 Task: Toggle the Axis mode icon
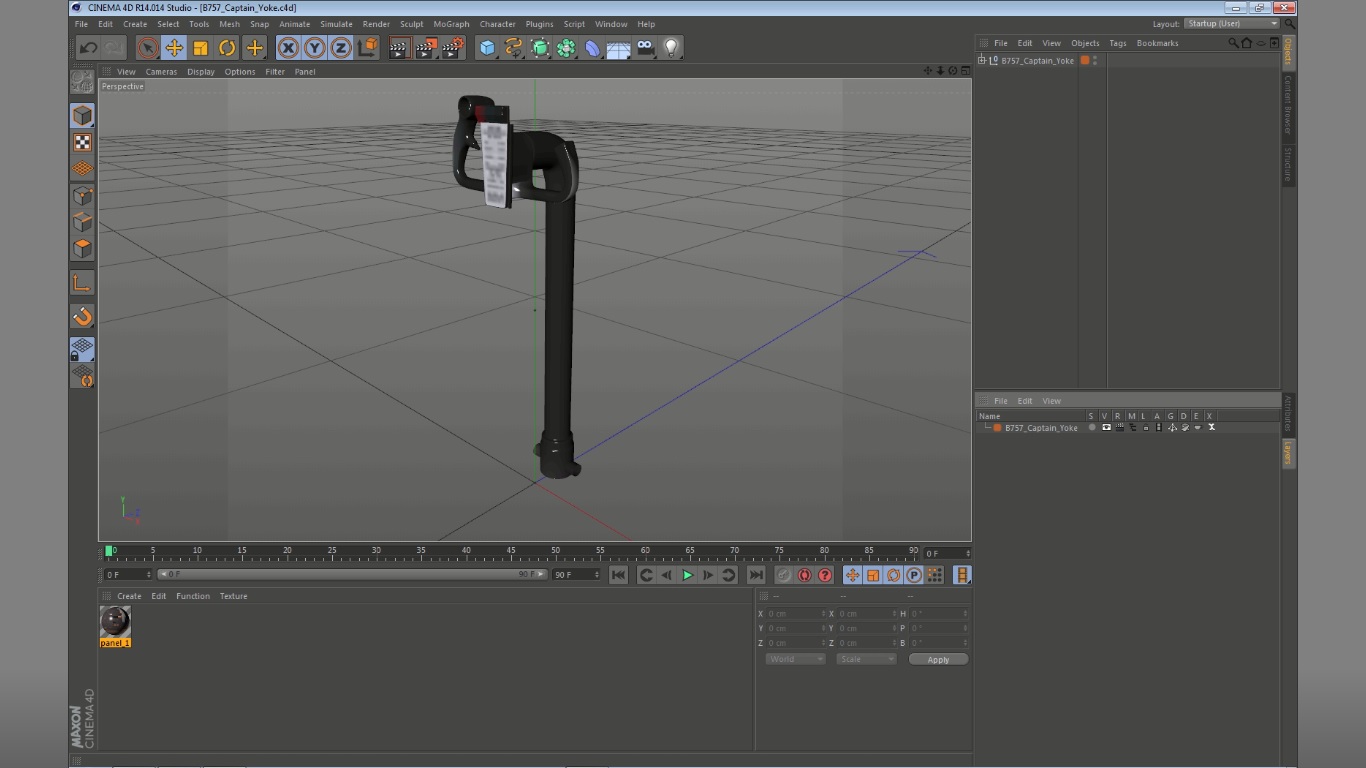(x=82, y=283)
